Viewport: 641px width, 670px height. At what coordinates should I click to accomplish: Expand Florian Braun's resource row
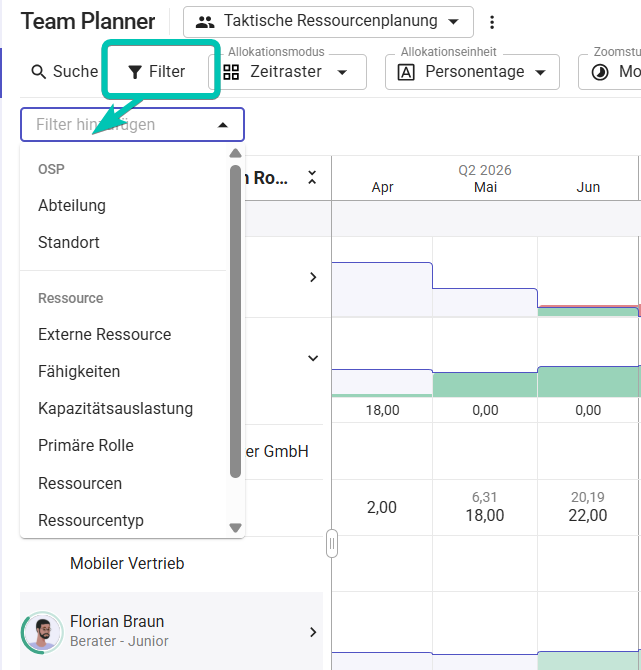pos(313,632)
